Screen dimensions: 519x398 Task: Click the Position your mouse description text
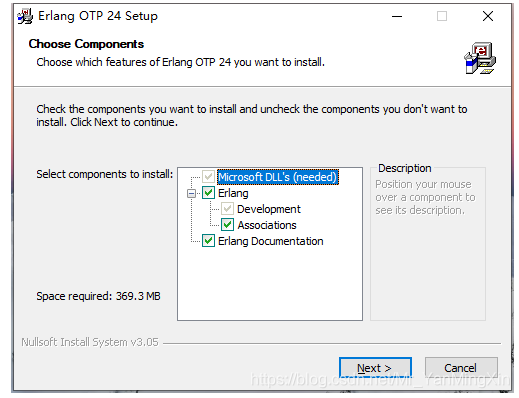(425, 197)
